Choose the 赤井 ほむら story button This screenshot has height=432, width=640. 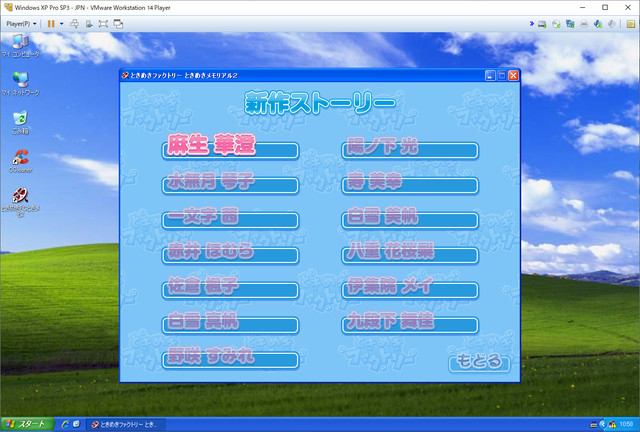[x=230, y=255]
